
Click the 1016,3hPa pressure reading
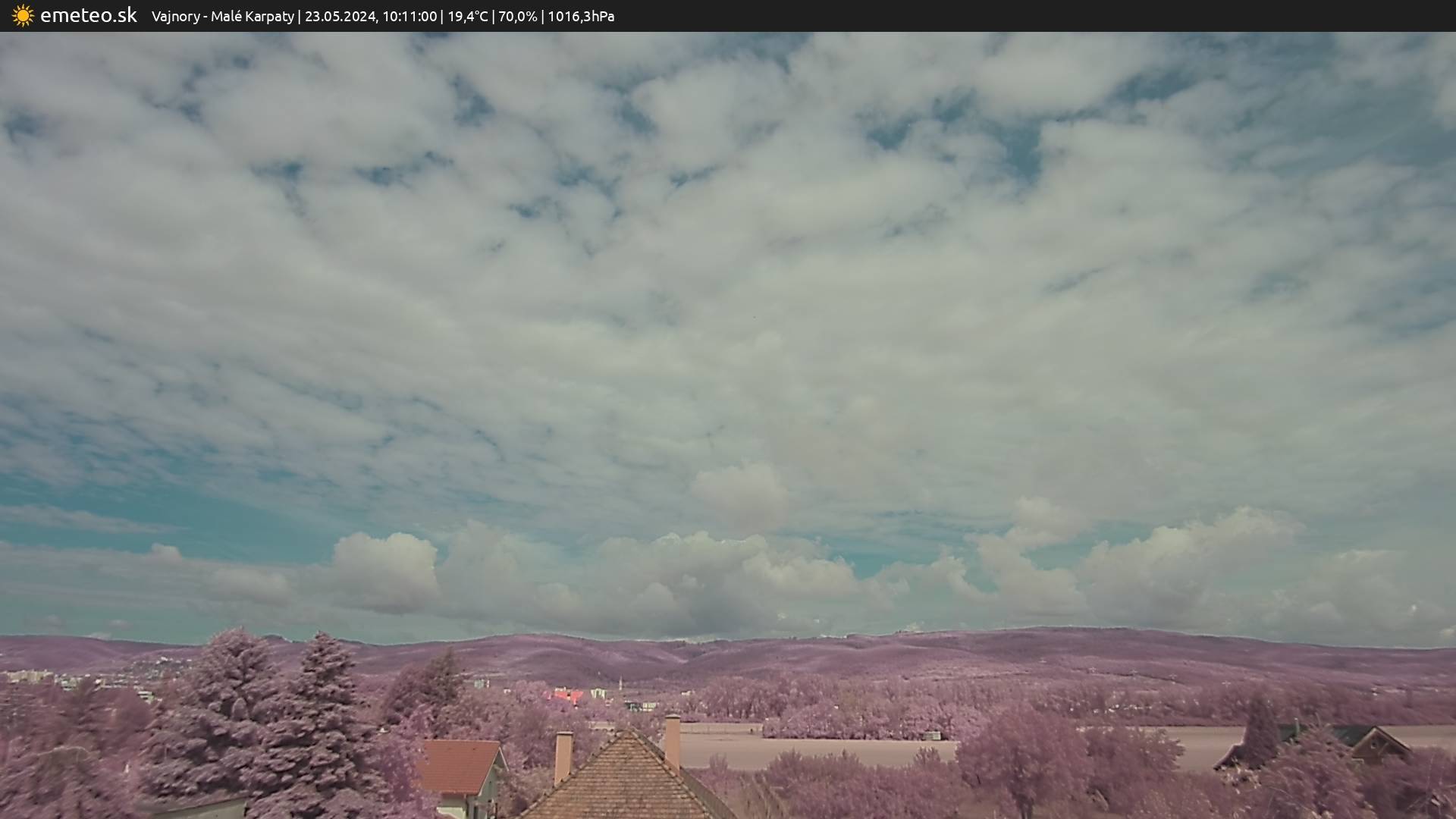click(581, 17)
